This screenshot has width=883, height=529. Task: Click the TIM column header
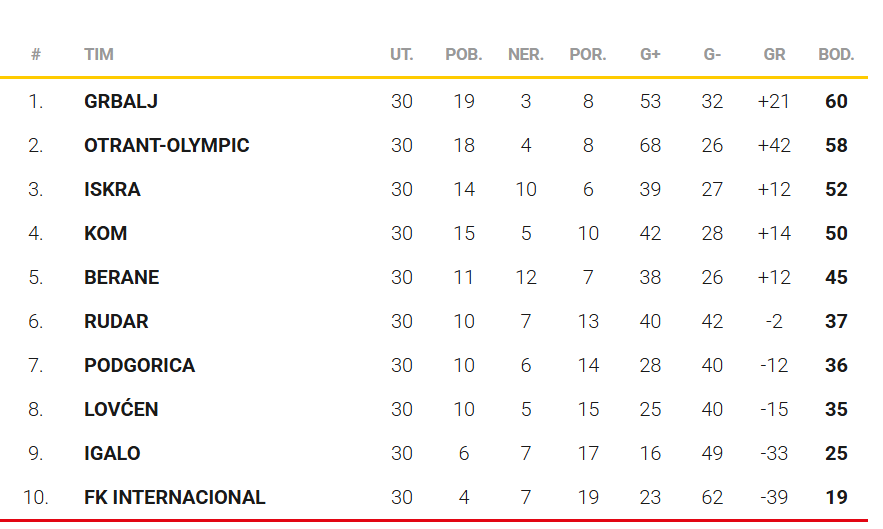pos(98,55)
